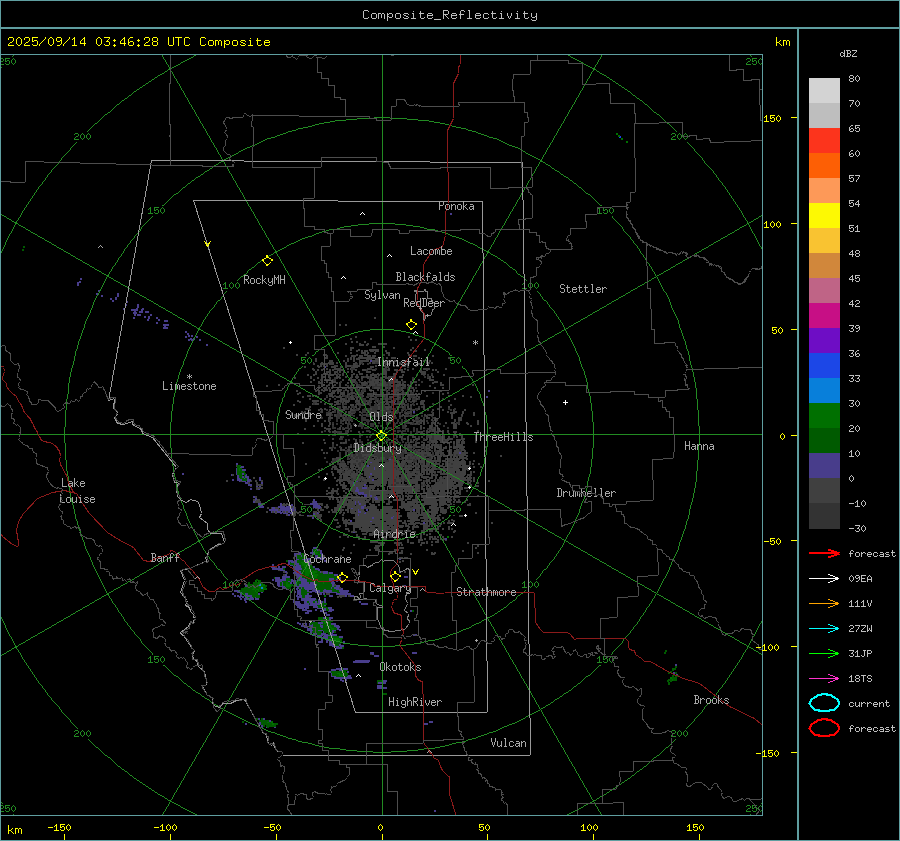This screenshot has height=841, width=900.
Task: Select the green 31JP arrow symbol
Action: (824, 653)
